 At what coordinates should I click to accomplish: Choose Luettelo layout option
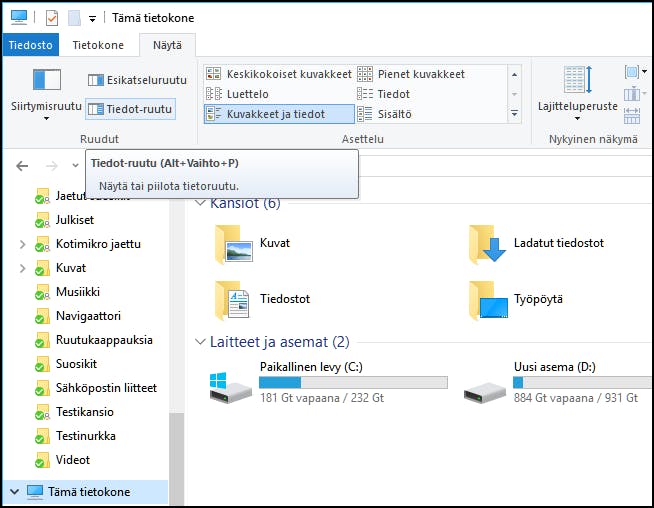coord(247,94)
